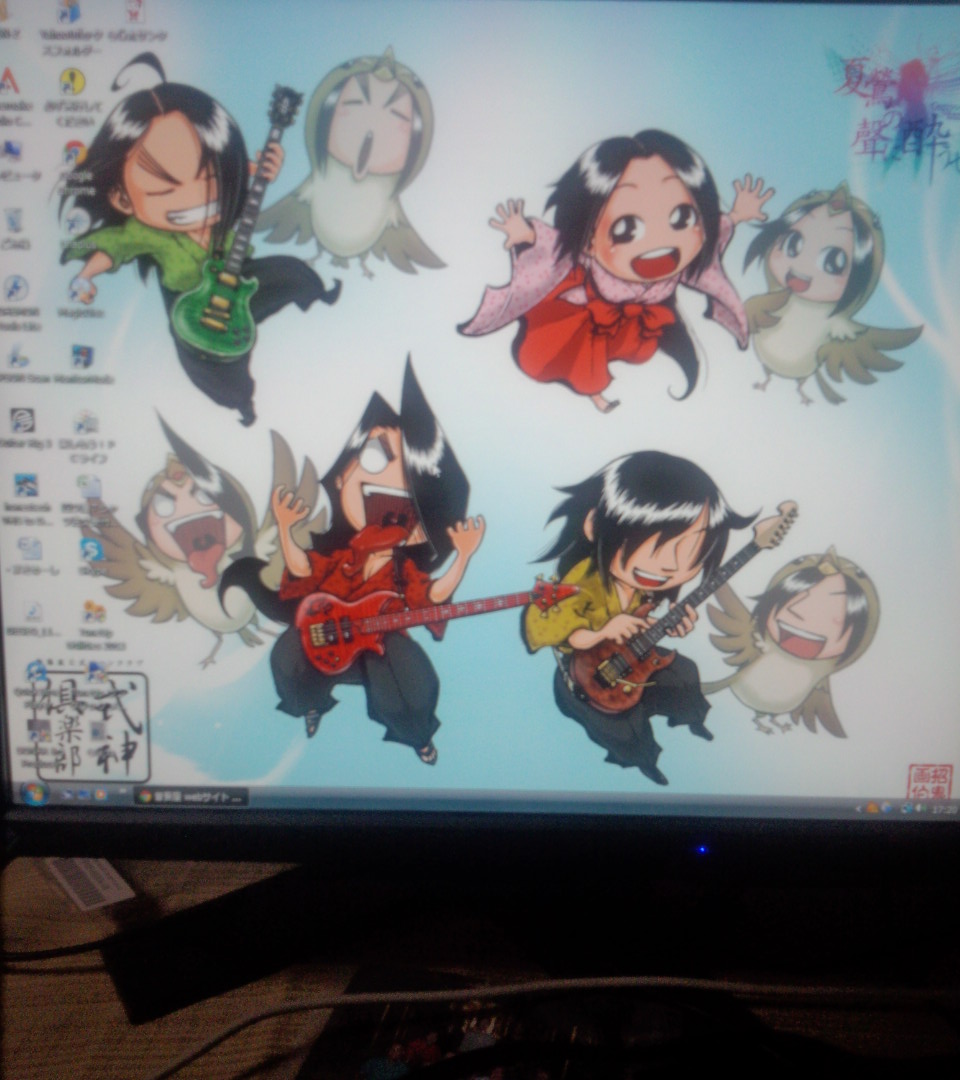Image resolution: width=960 pixels, height=1080 pixels.
Task: Open the red letter A desktop shortcut
Action: [x=10, y=82]
